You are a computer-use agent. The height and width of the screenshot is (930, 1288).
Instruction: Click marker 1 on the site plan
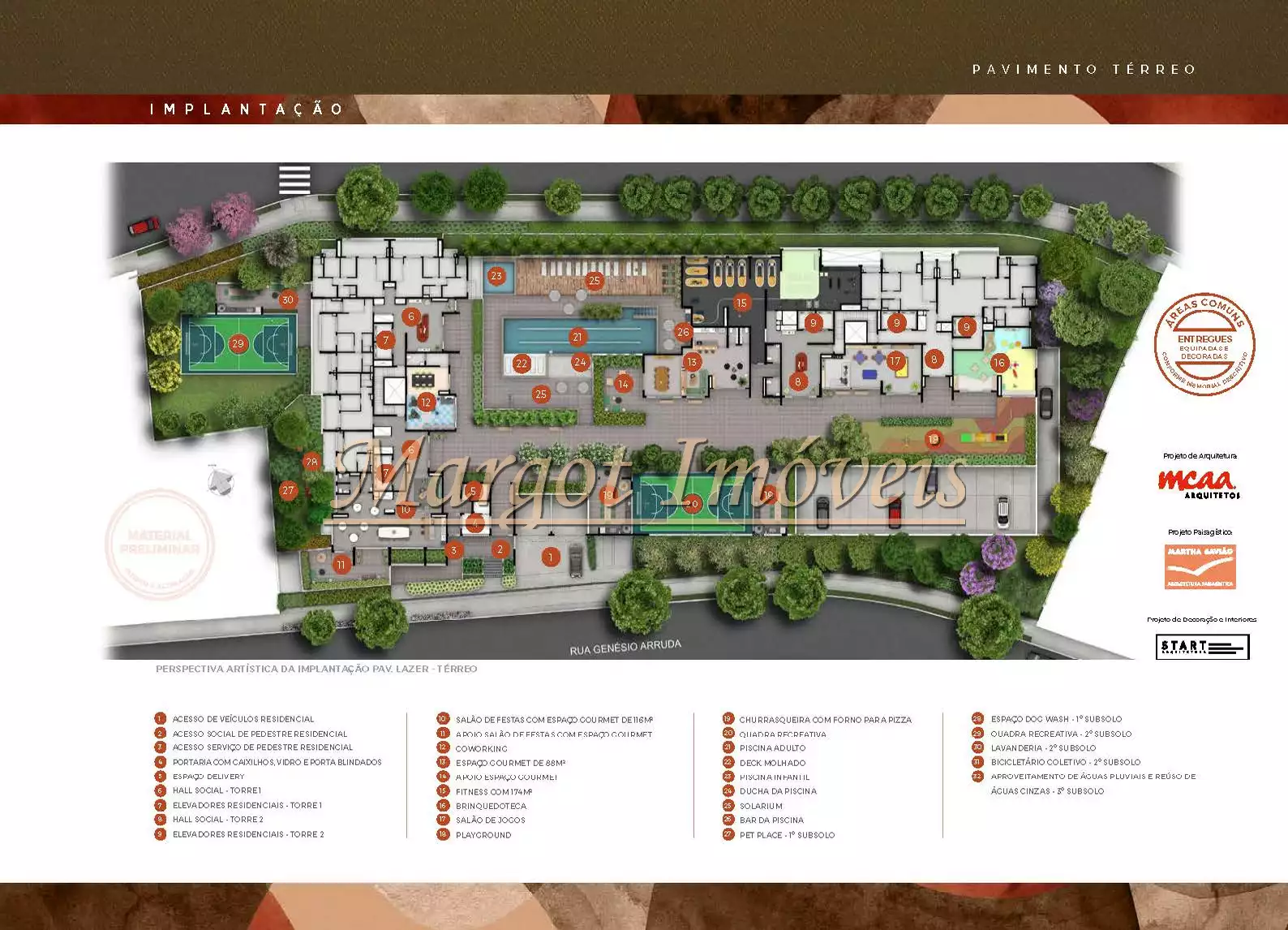551,557
